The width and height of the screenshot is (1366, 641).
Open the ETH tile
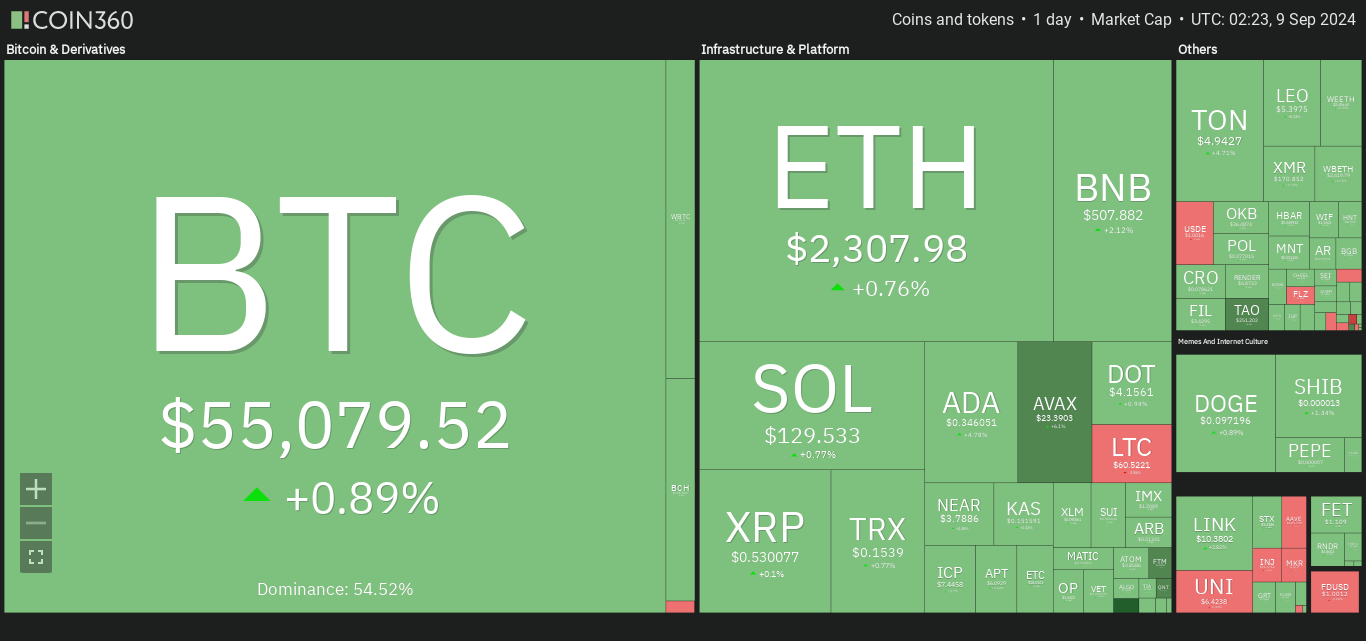[x=876, y=200]
